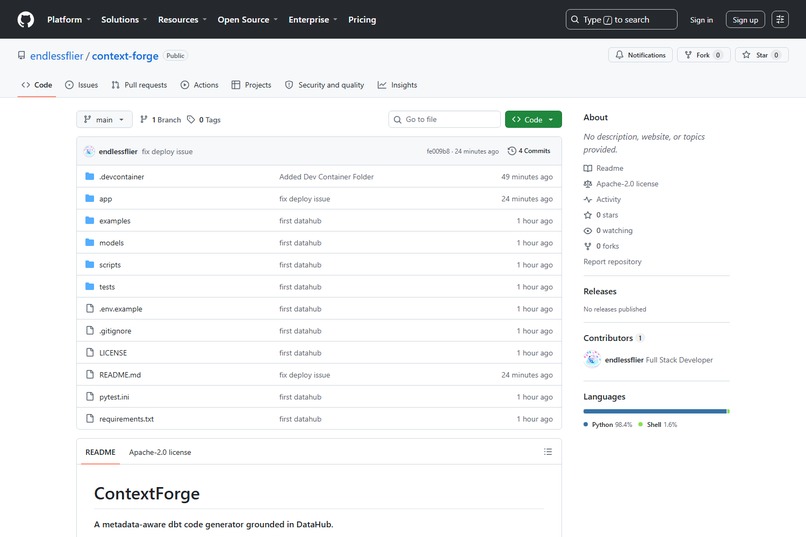Open the context-forge repository name link
806x537 pixels.
click(125, 55)
